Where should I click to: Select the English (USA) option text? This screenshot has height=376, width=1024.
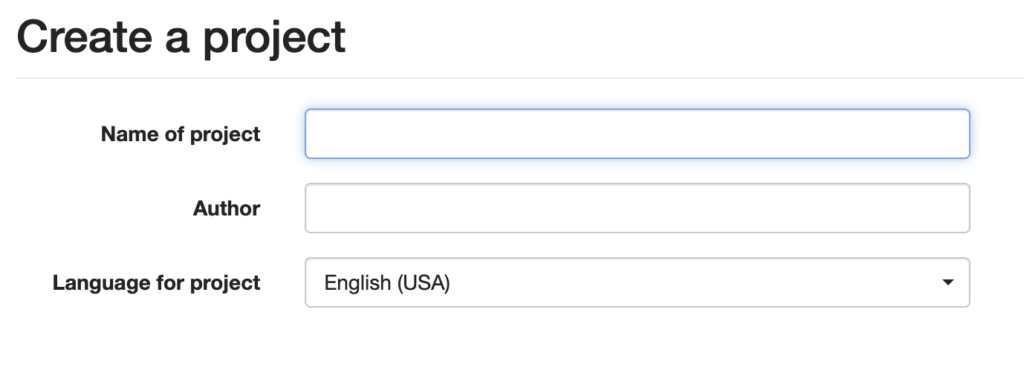pyautogui.click(x=387, y=283)
